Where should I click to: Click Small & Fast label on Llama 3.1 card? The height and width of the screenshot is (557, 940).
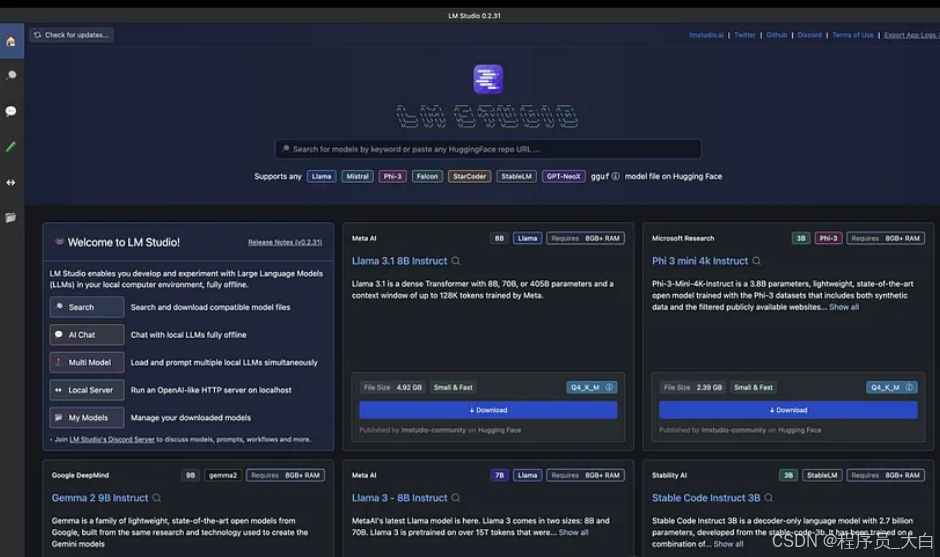453,387
